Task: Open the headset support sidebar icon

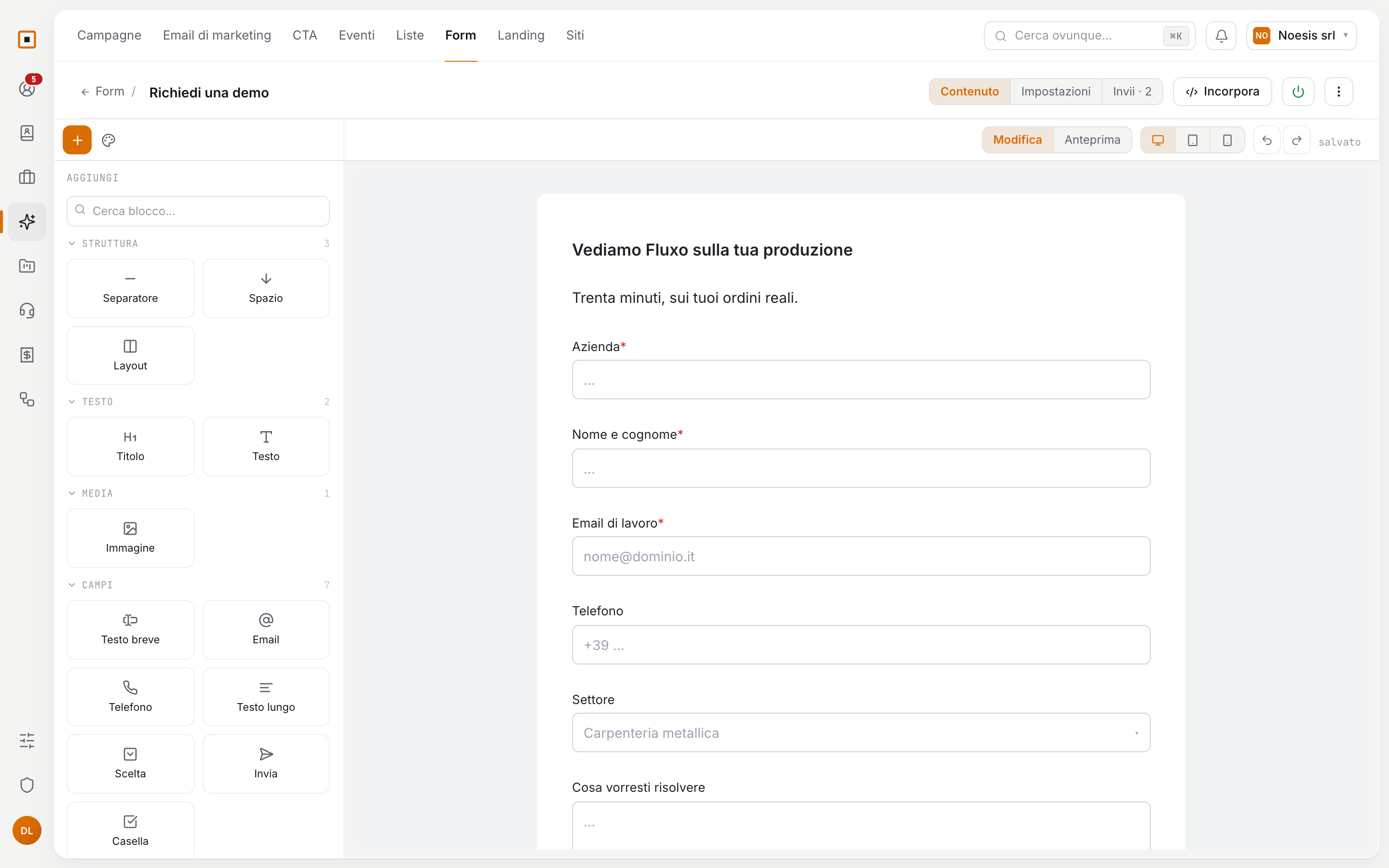Action: tap(27, 311)
